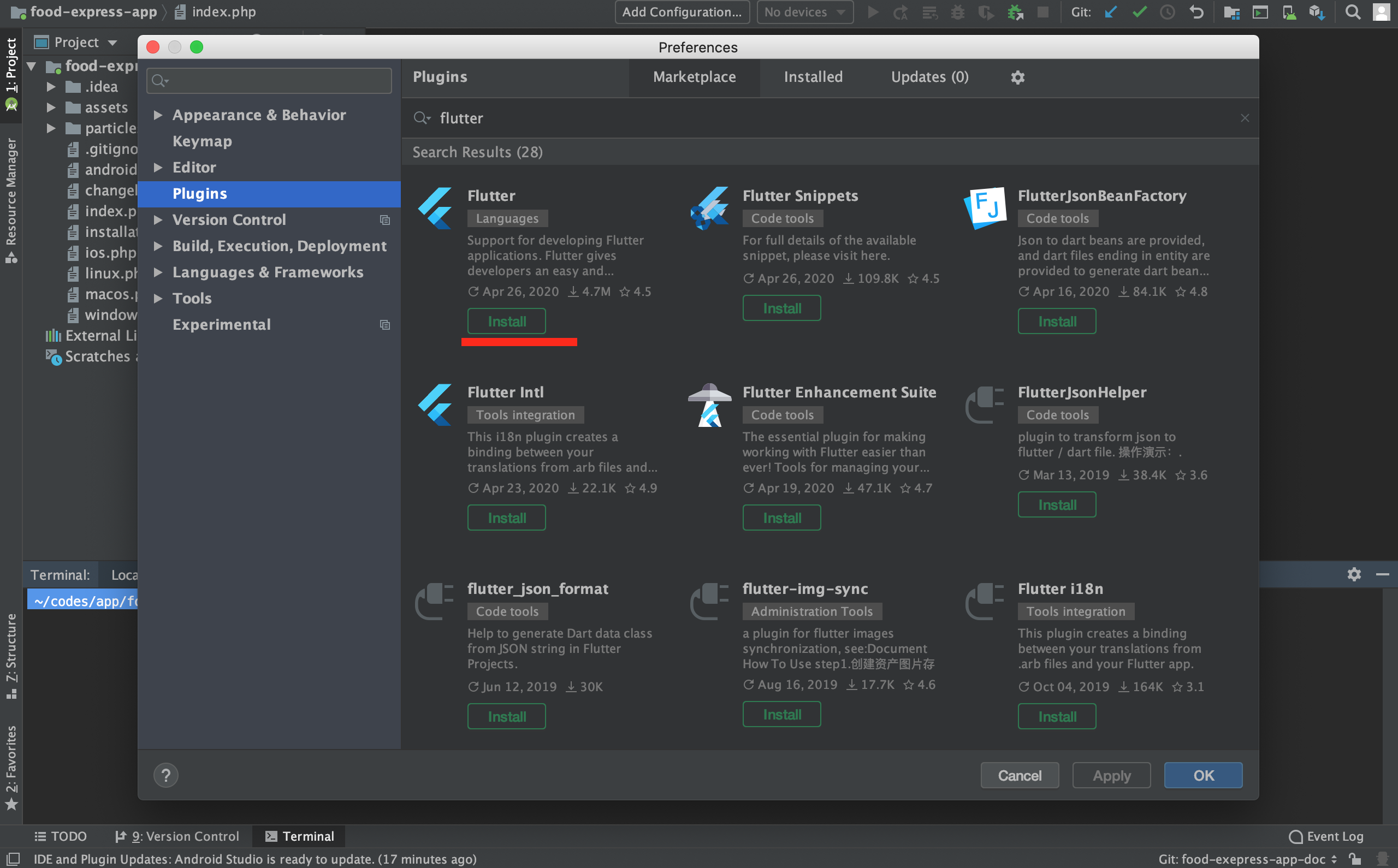Click Add Configuration button
This screenshot has height=868, width=1398.
[682, 12]
